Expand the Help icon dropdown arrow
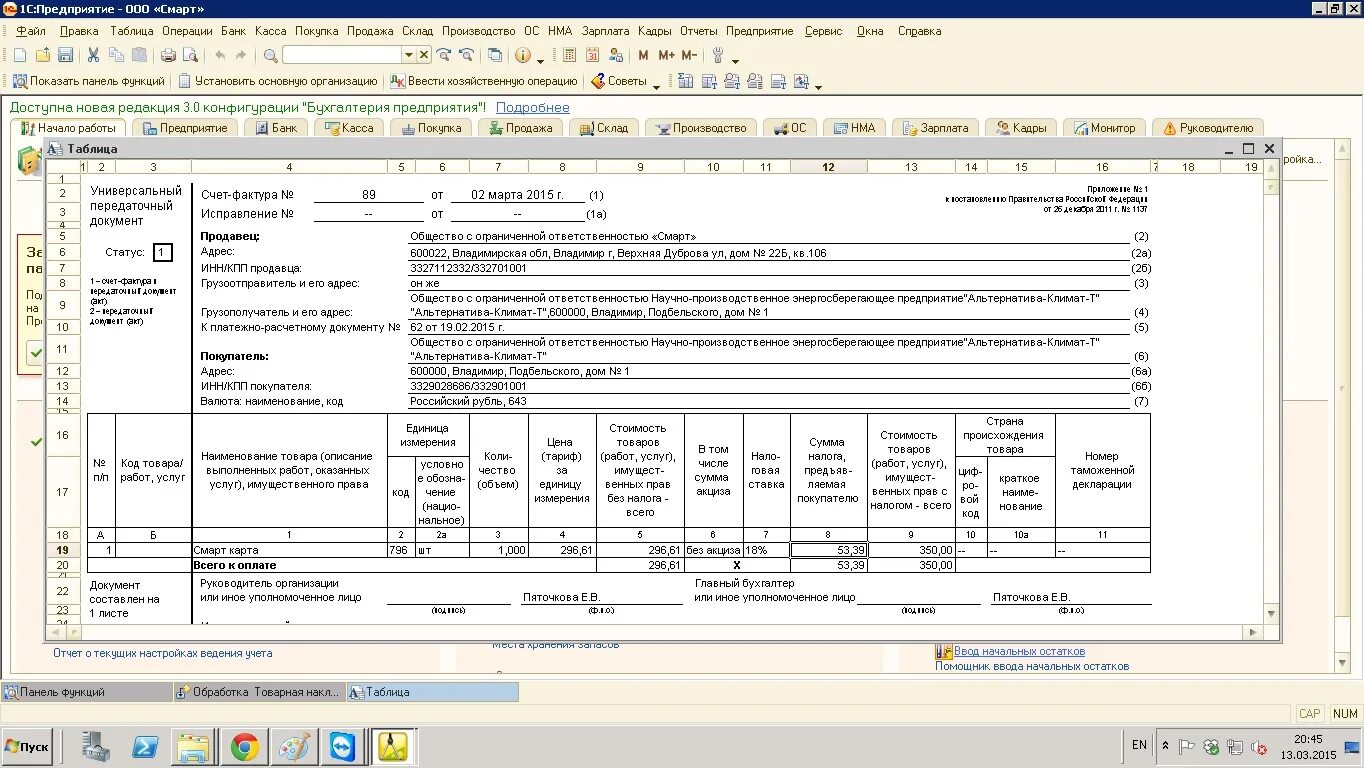This screenshot has height=768, width=1364. pyautogui.click(x=540, y=60)
